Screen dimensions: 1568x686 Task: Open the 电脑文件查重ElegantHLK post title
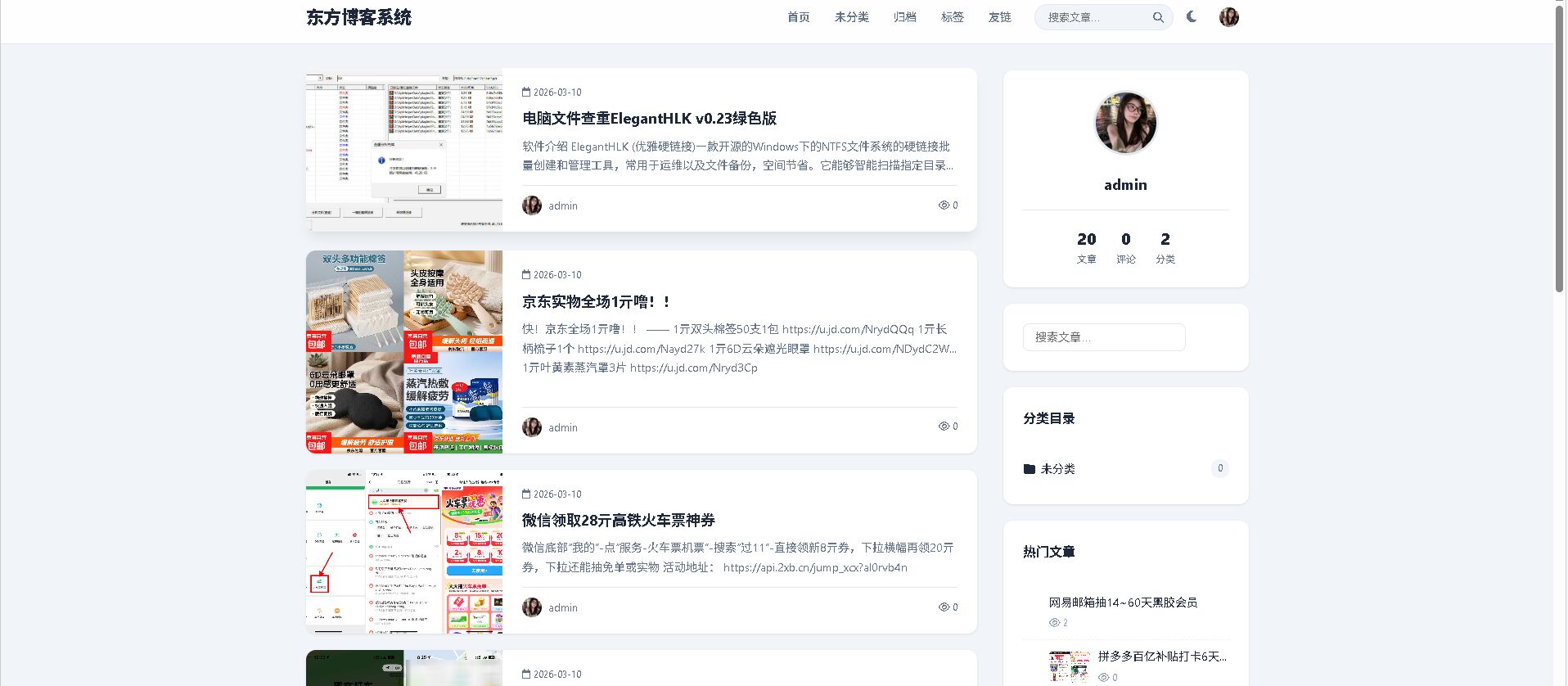click(649, 119)
